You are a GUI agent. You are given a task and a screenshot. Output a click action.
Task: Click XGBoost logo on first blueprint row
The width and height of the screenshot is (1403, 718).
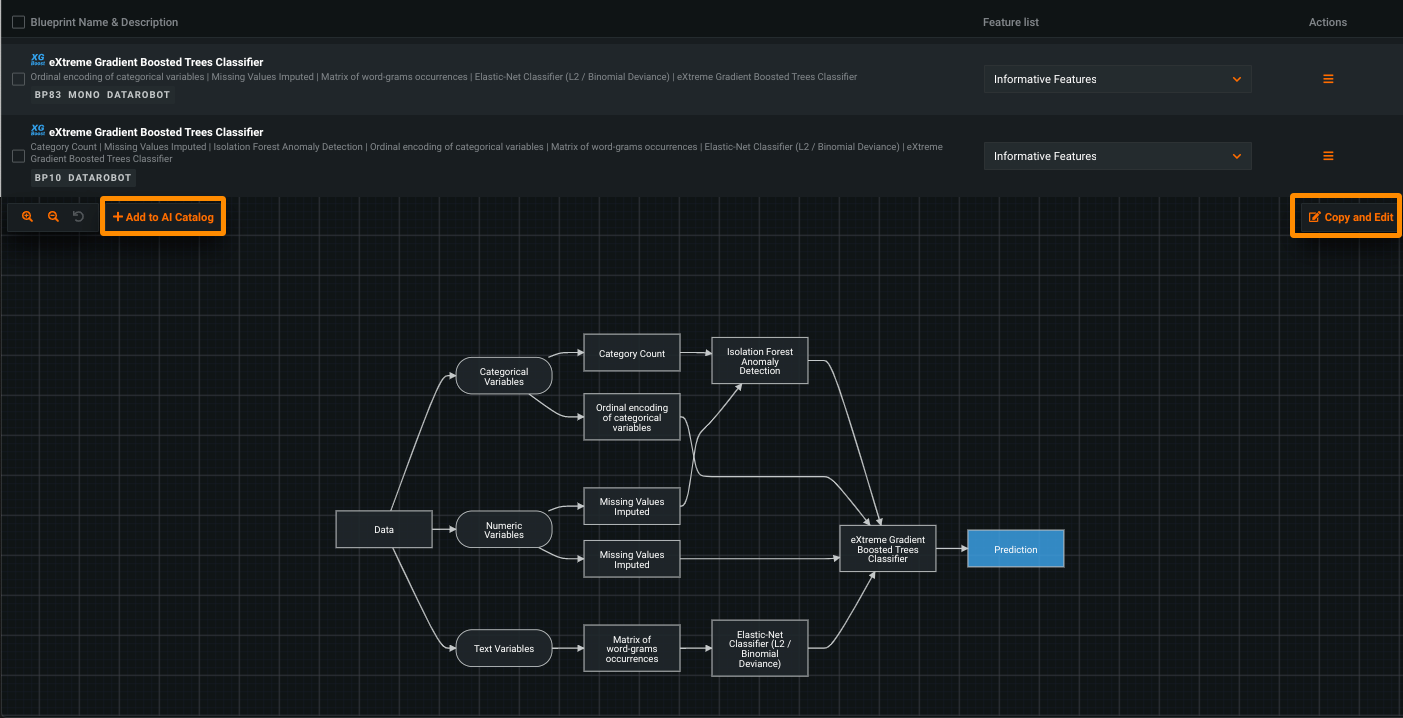tap(38, 60)
